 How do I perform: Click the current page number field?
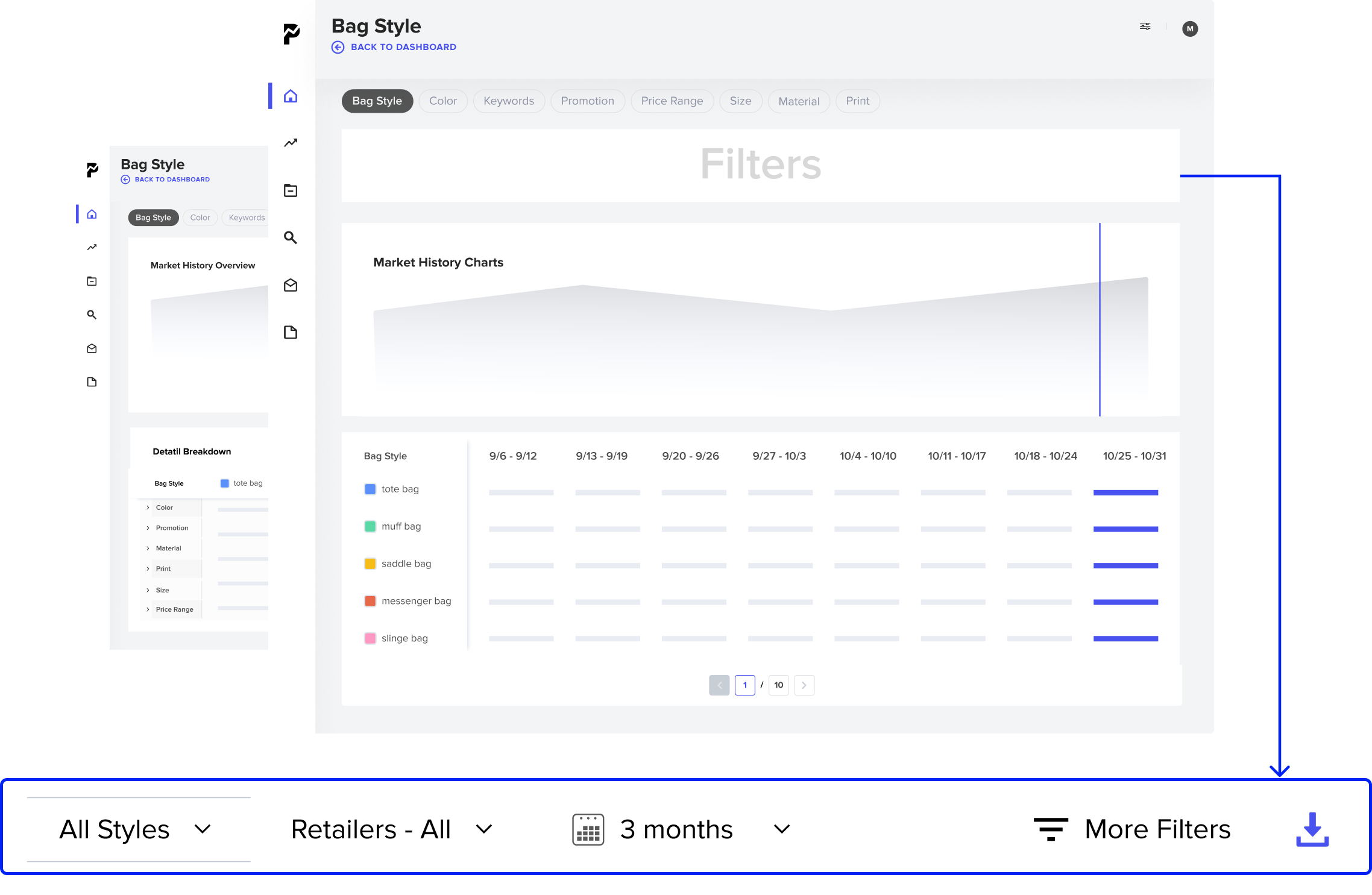point(744,685)
